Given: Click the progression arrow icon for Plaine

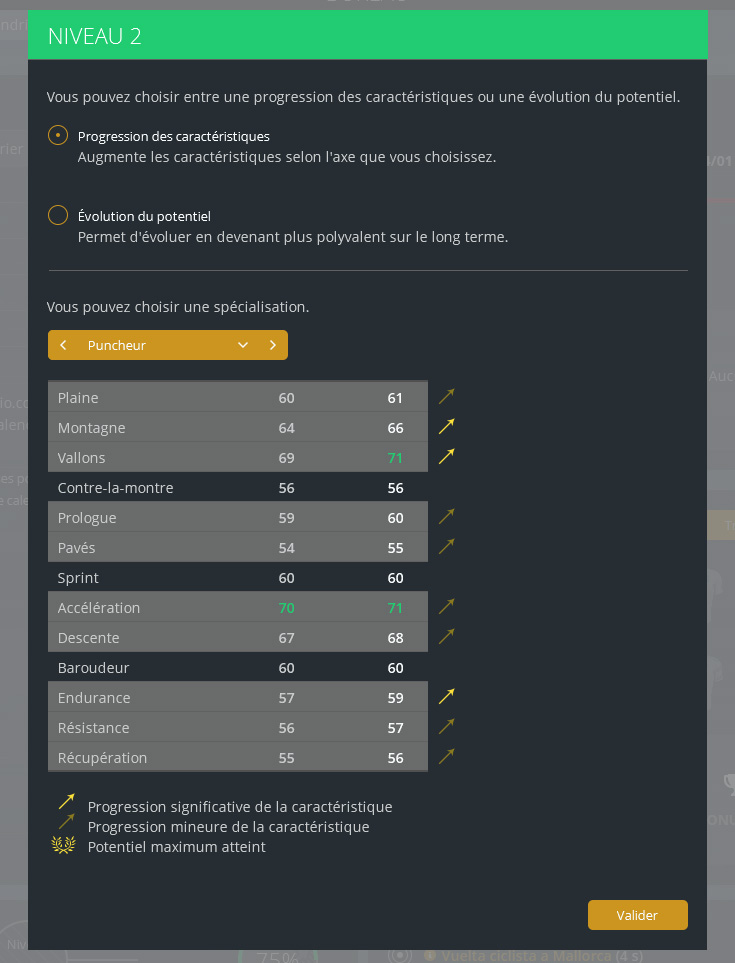Looking at the screenshot, I should (446, 397).
